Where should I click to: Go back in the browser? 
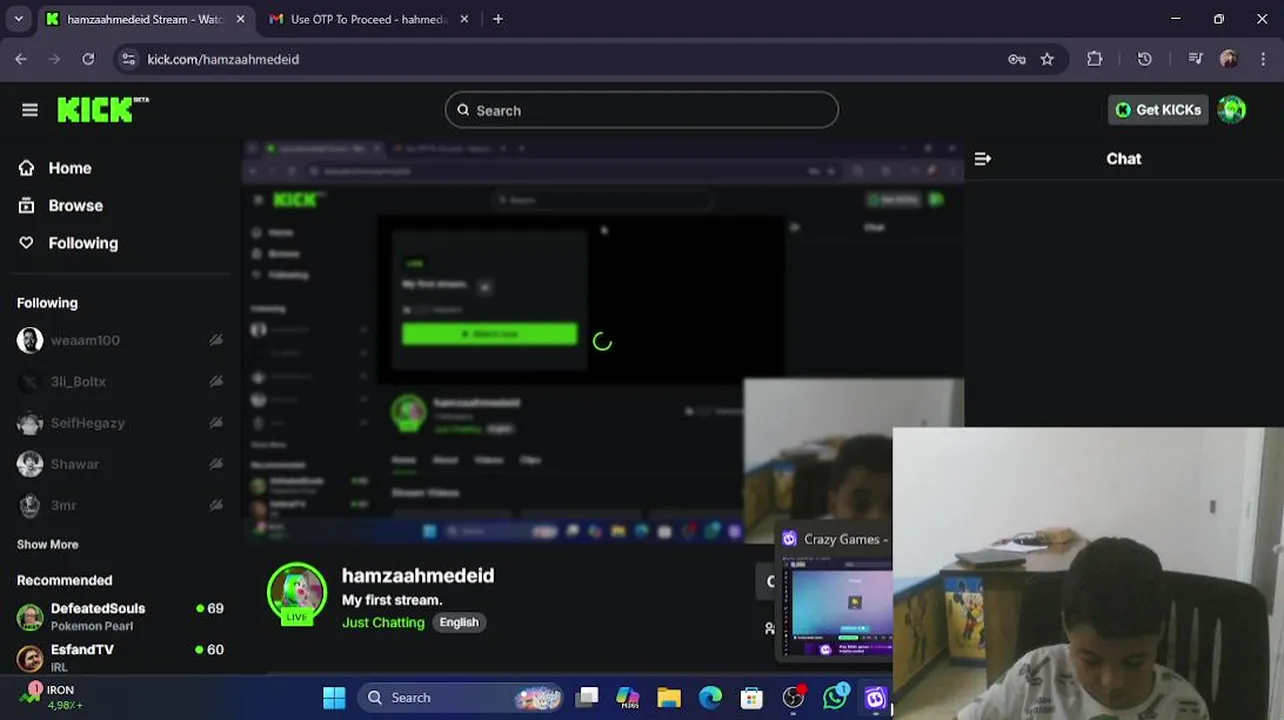tap(21, 59)
